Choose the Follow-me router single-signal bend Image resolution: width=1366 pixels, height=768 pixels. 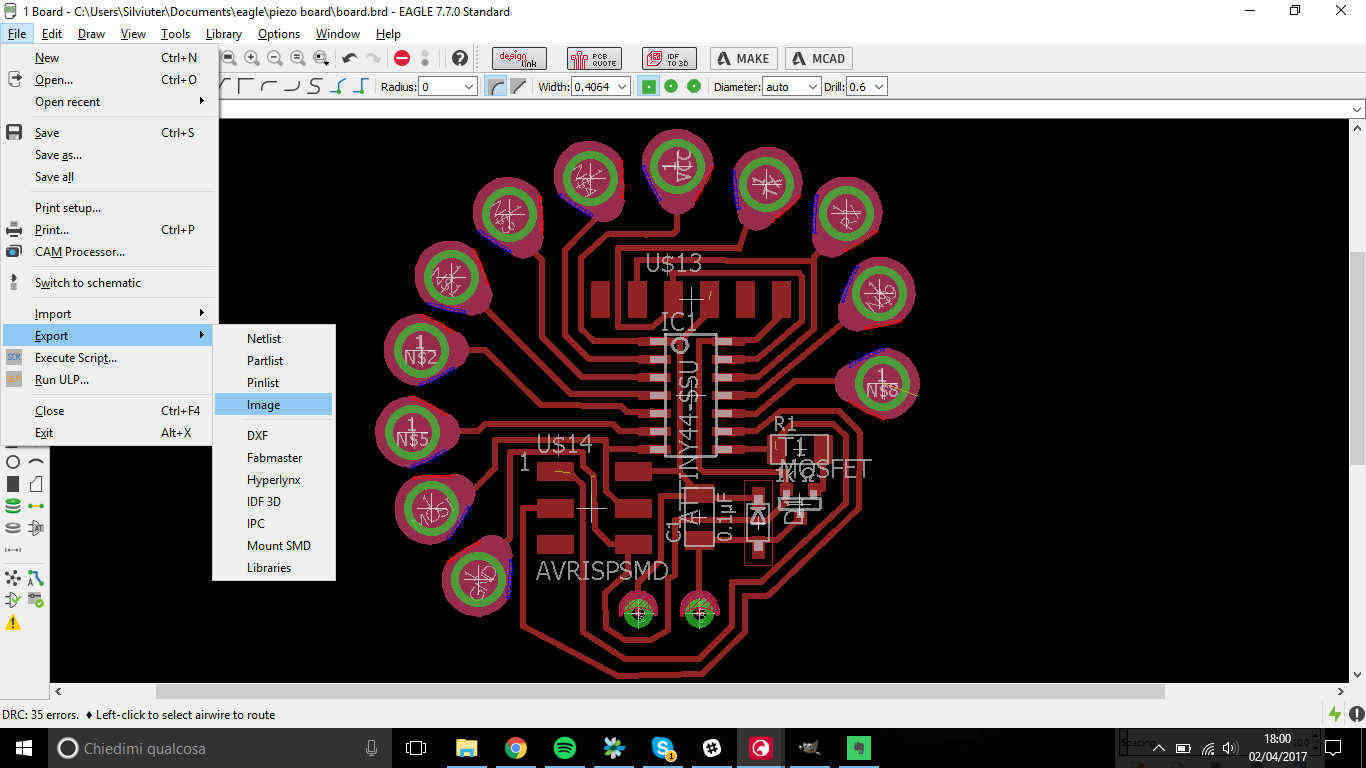coord(338,87)
